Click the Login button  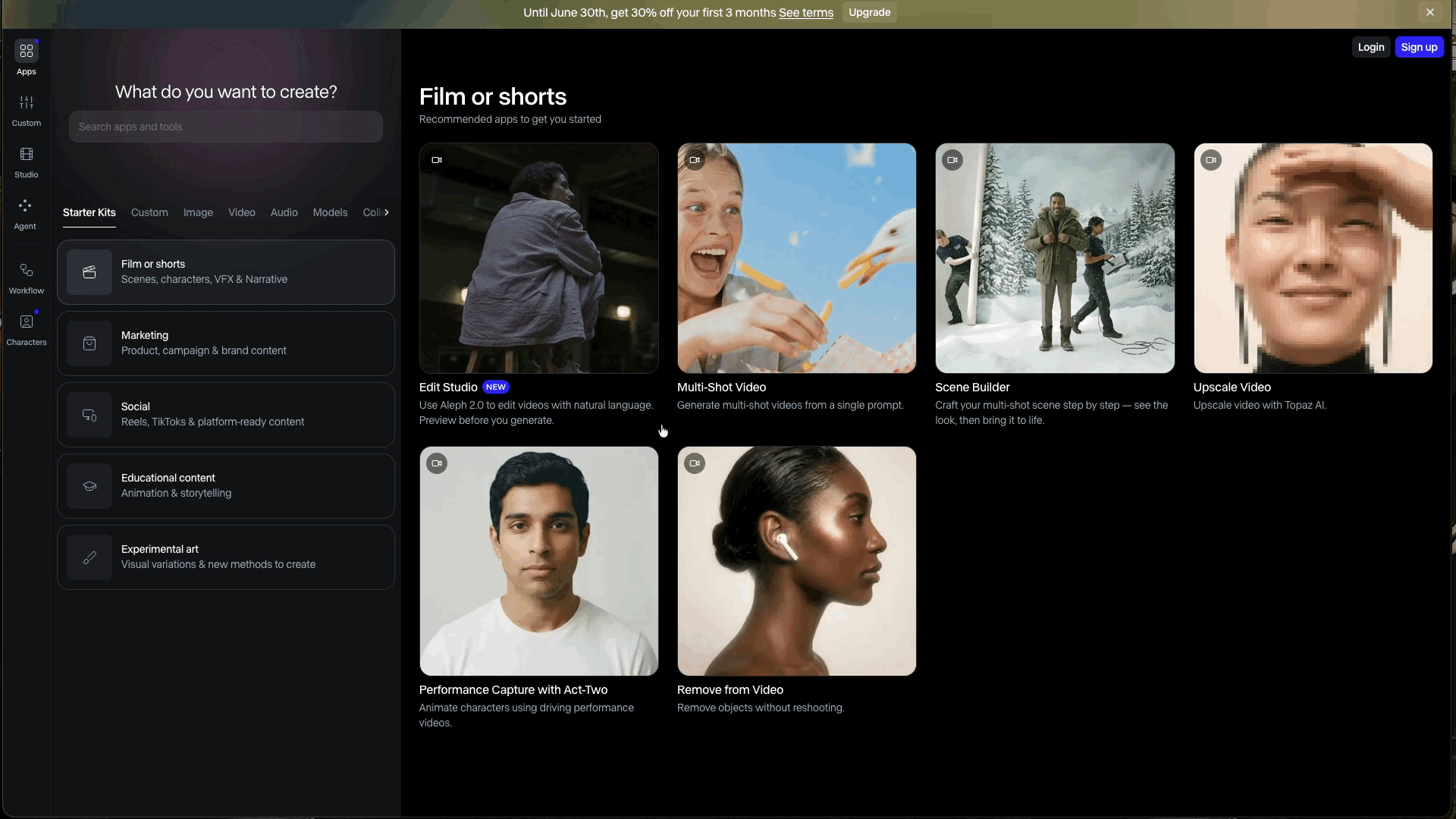click(x=1371, y=47)
